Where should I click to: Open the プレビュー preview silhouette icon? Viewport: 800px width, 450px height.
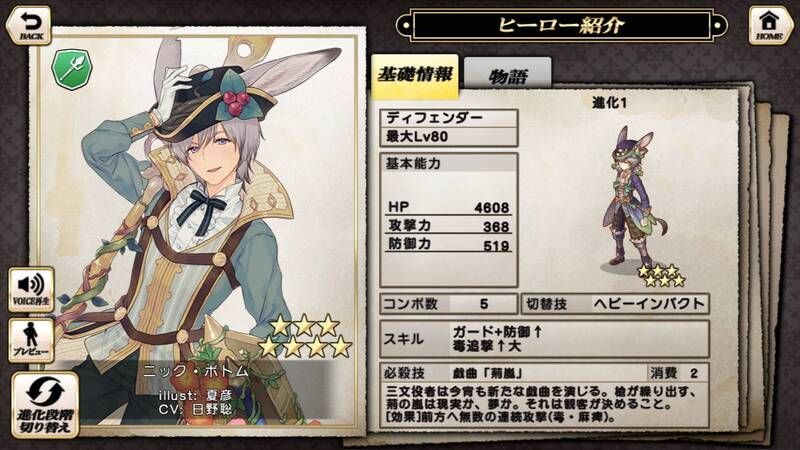(x=31, y=340)
